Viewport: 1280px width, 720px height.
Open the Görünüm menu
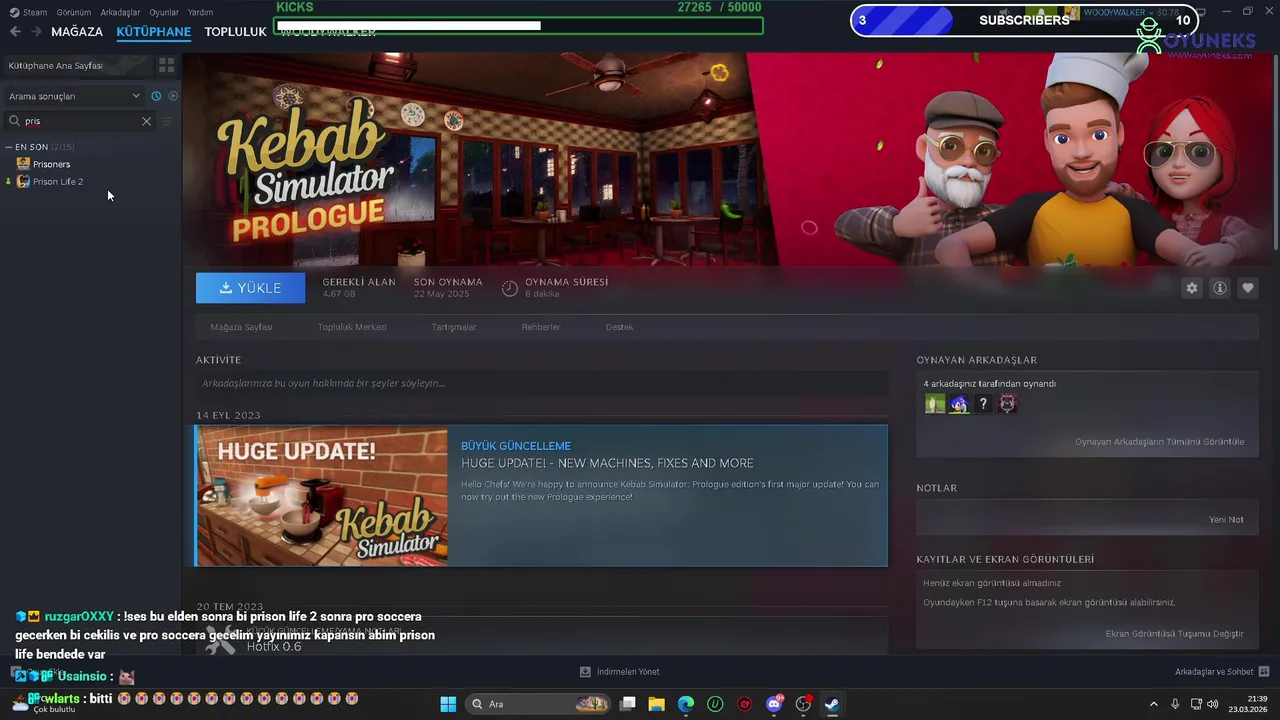click(x=73, y=12)
